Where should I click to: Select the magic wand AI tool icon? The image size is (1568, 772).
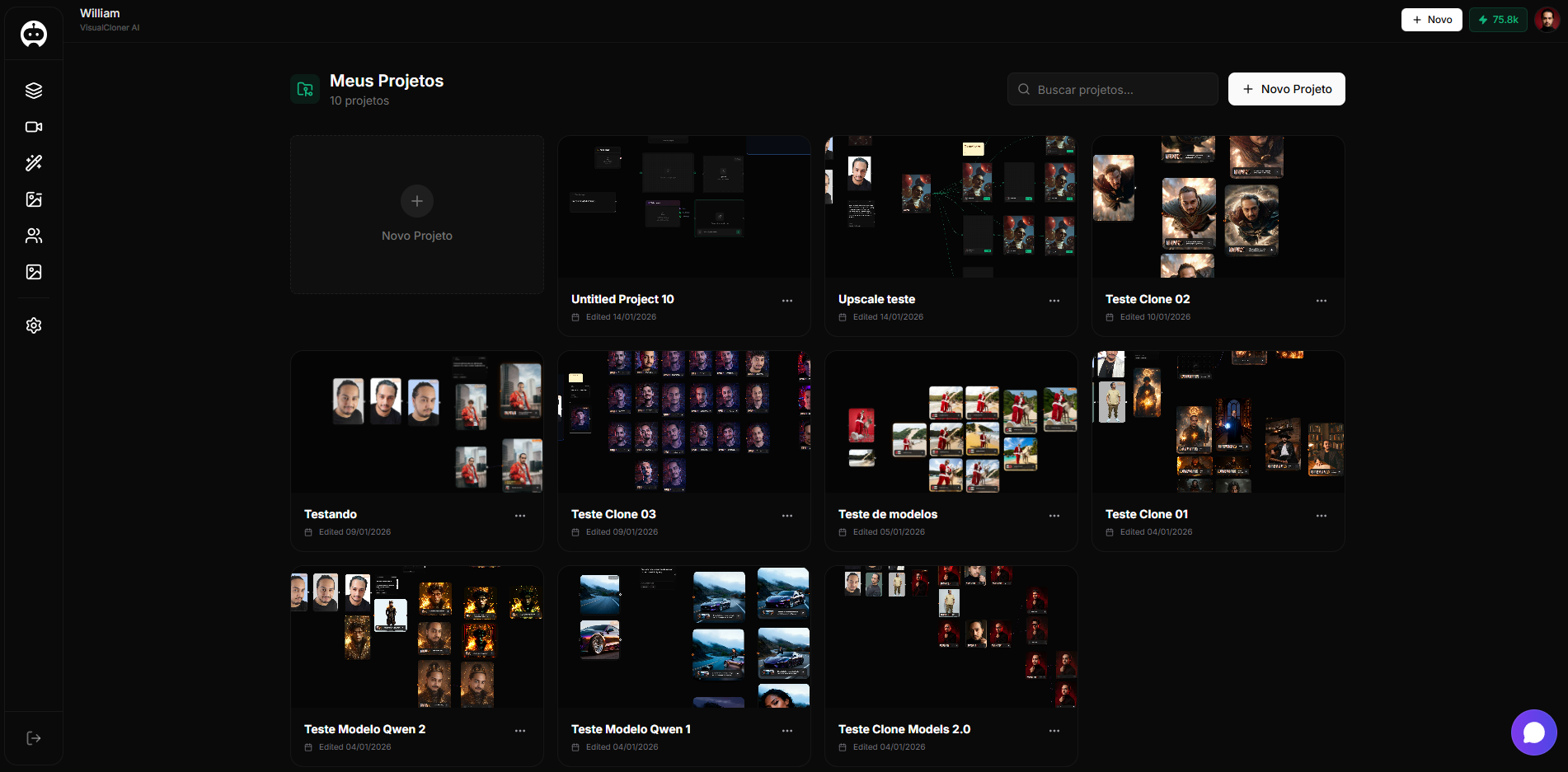[x=33, y=163]
